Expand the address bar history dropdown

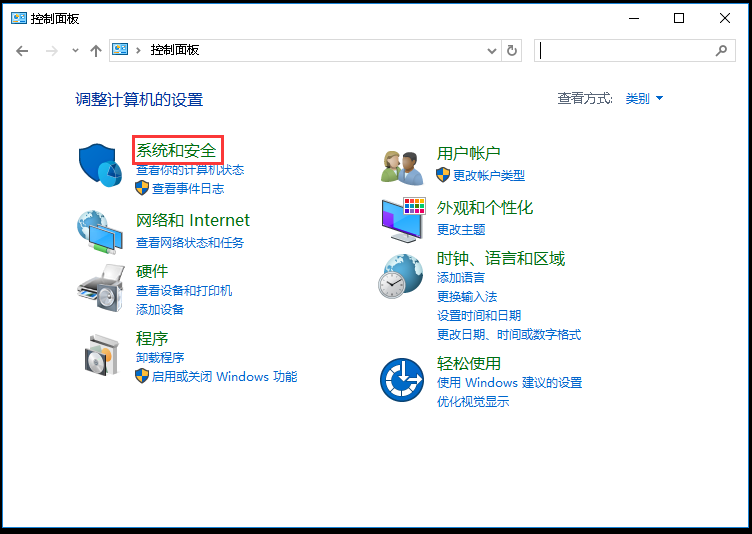point(492,50)
